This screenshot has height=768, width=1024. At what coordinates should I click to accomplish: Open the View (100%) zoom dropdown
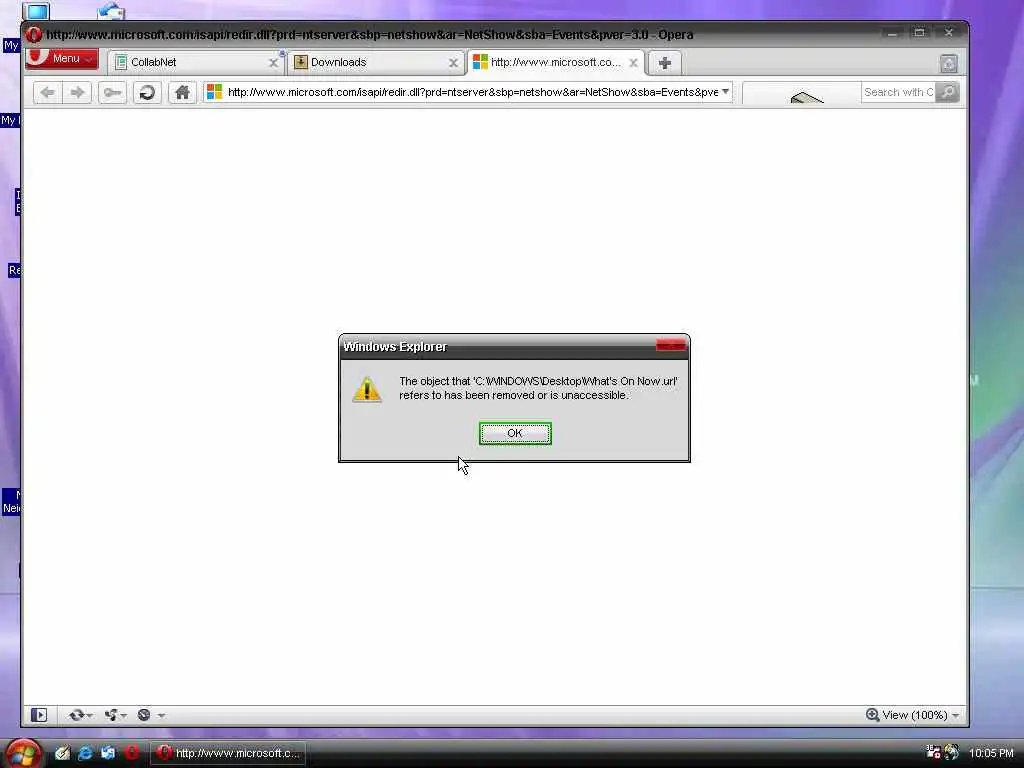(x=921, y=715)
